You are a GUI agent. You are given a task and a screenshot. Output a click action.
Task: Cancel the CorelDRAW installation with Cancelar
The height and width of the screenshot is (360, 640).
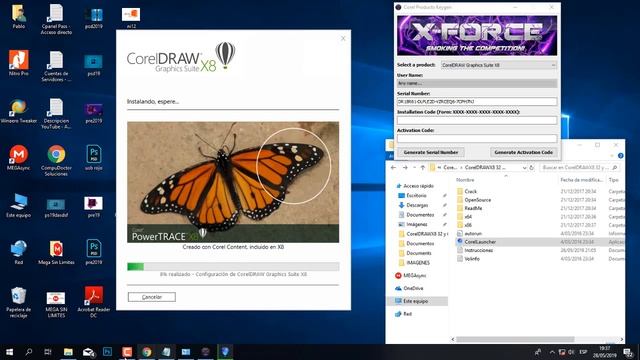click(x=151, y=297)
